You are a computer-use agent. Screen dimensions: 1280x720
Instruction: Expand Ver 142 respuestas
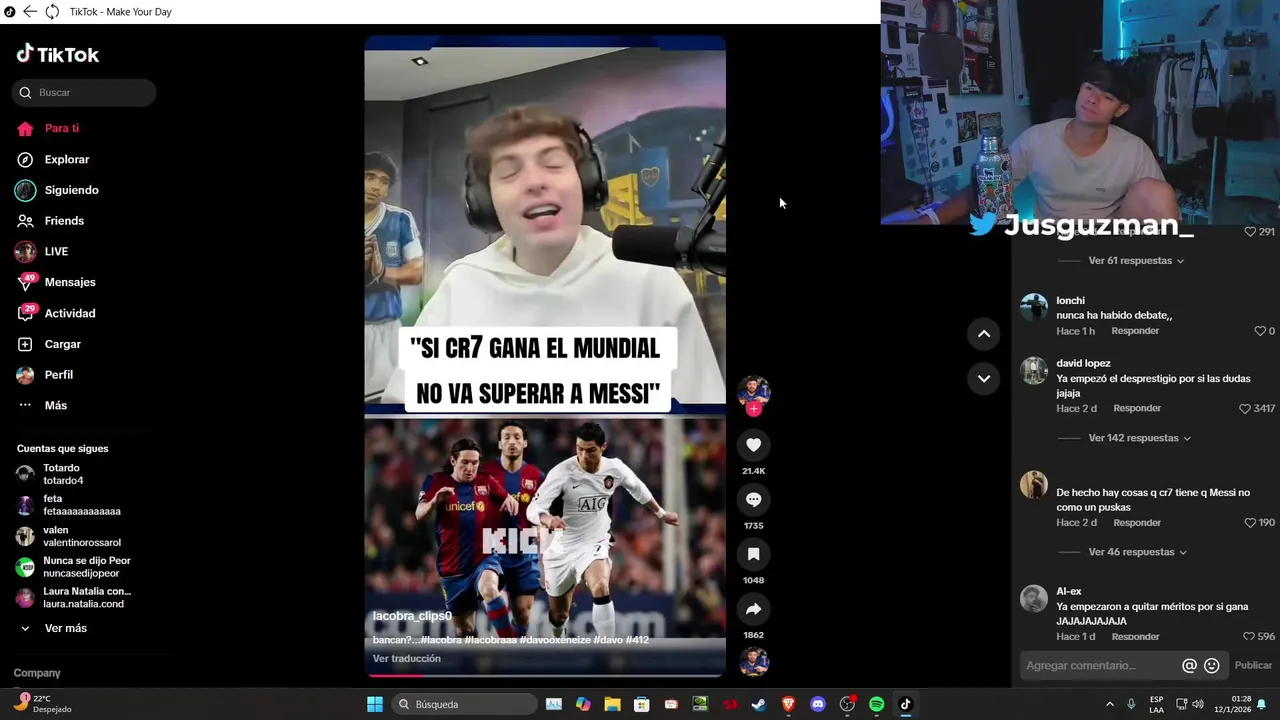tap(1139, 438)
